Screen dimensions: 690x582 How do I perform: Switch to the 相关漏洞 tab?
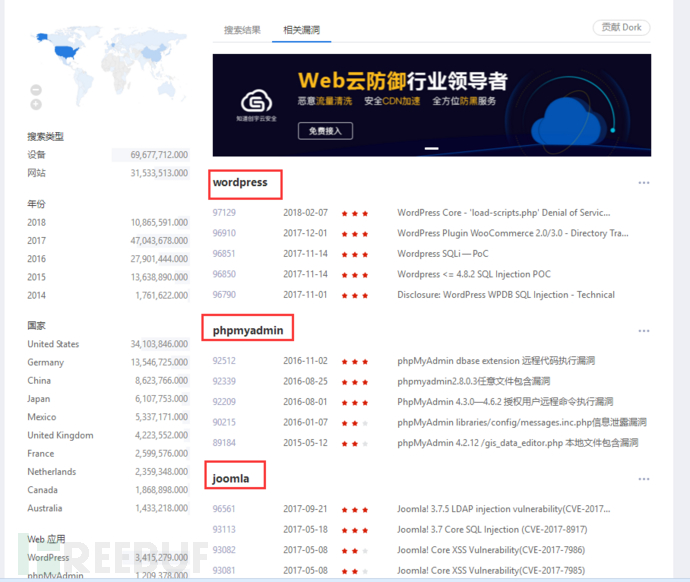(x=301, y=30)
